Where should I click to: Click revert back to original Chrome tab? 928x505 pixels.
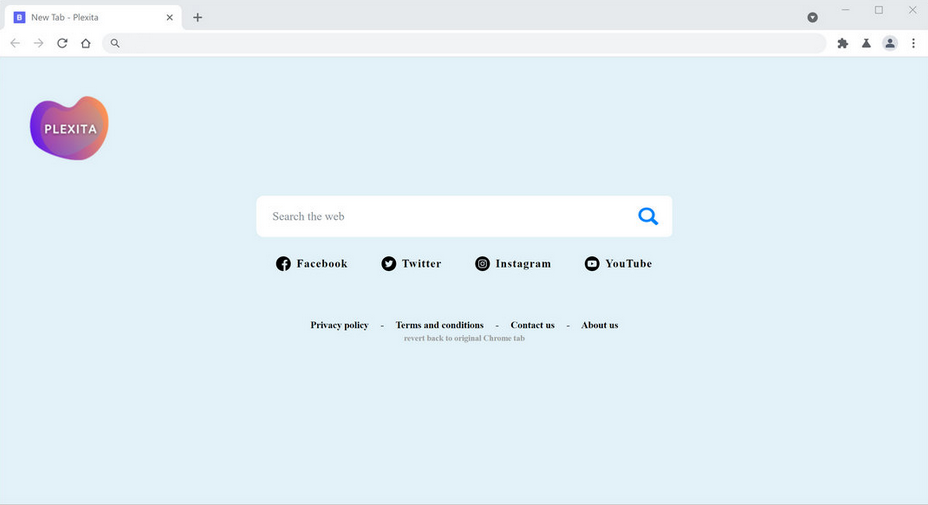465,338
